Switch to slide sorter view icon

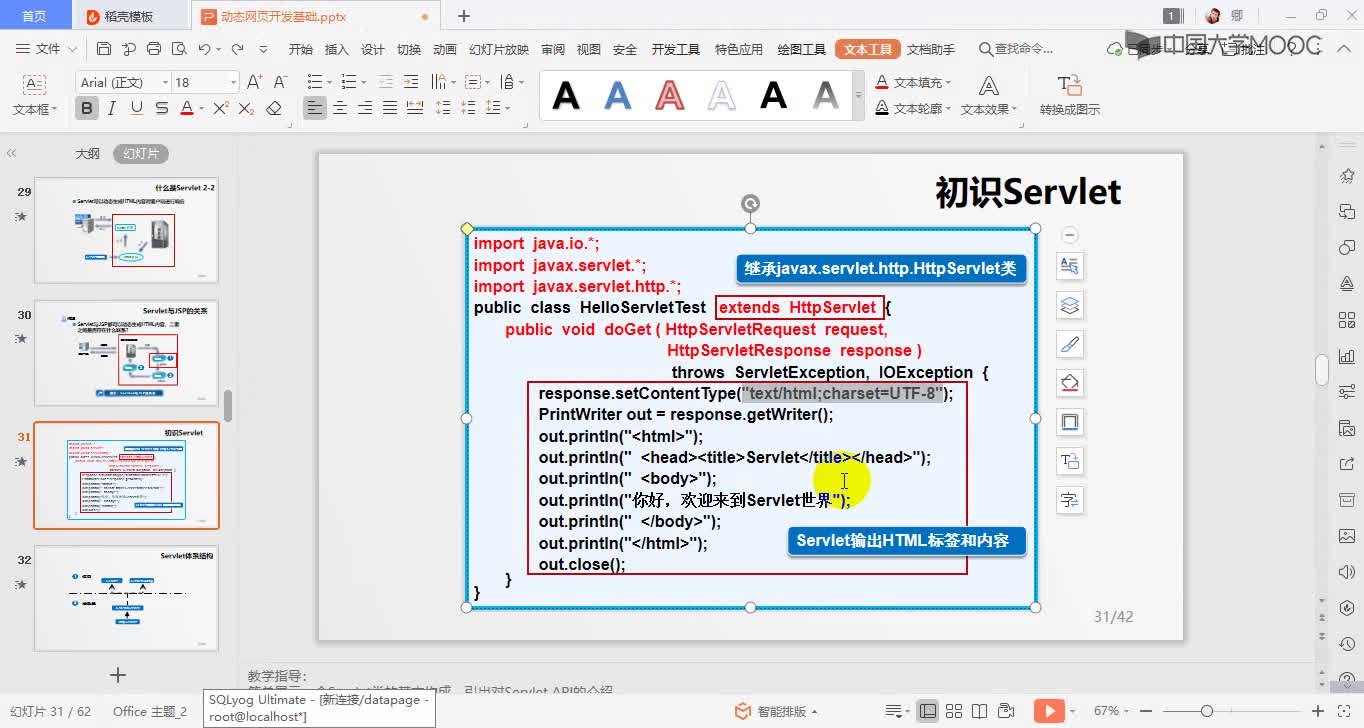pyautogui.click(x=956, y=711)
